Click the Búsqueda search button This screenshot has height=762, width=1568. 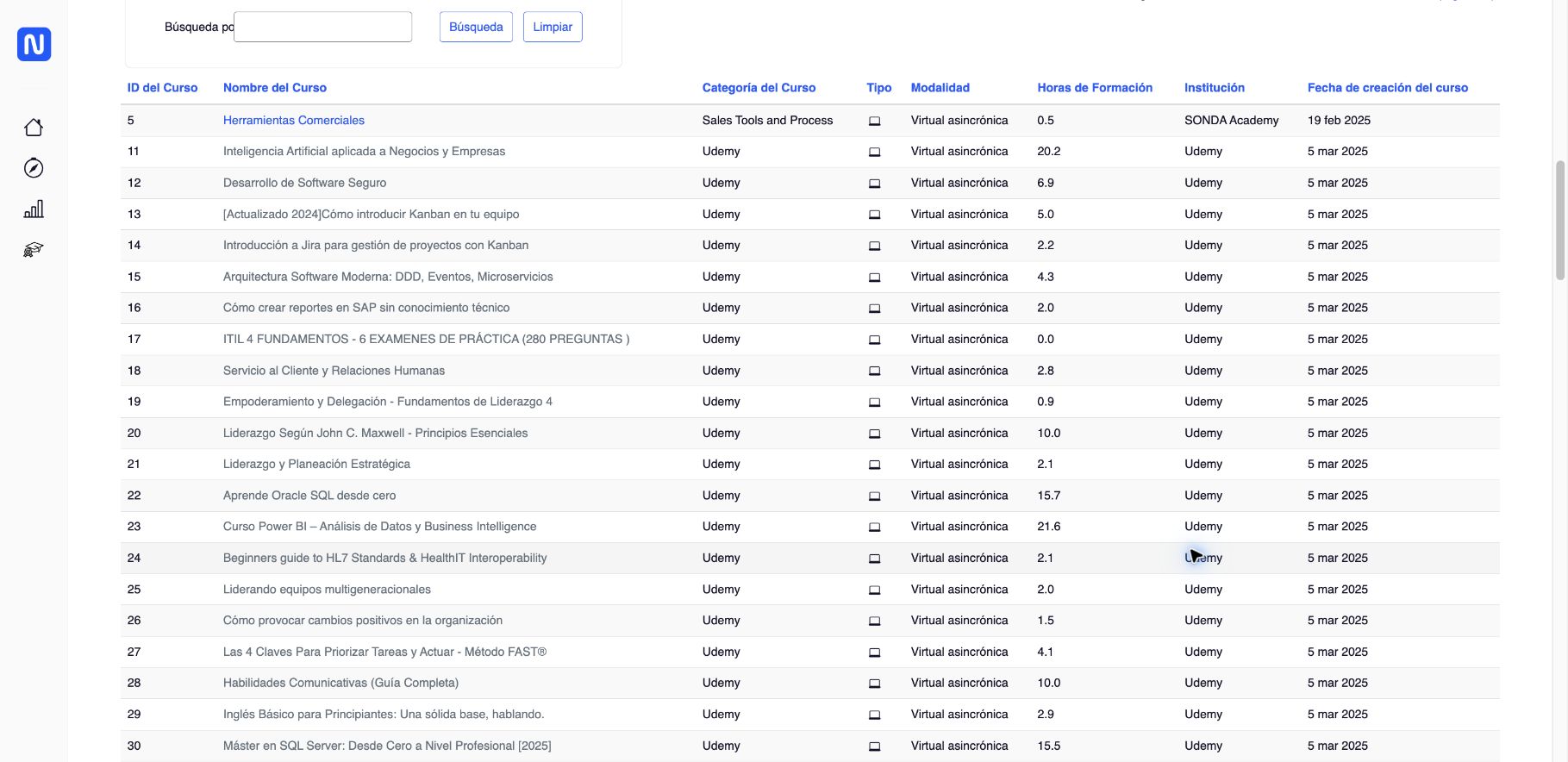(476, 27)
